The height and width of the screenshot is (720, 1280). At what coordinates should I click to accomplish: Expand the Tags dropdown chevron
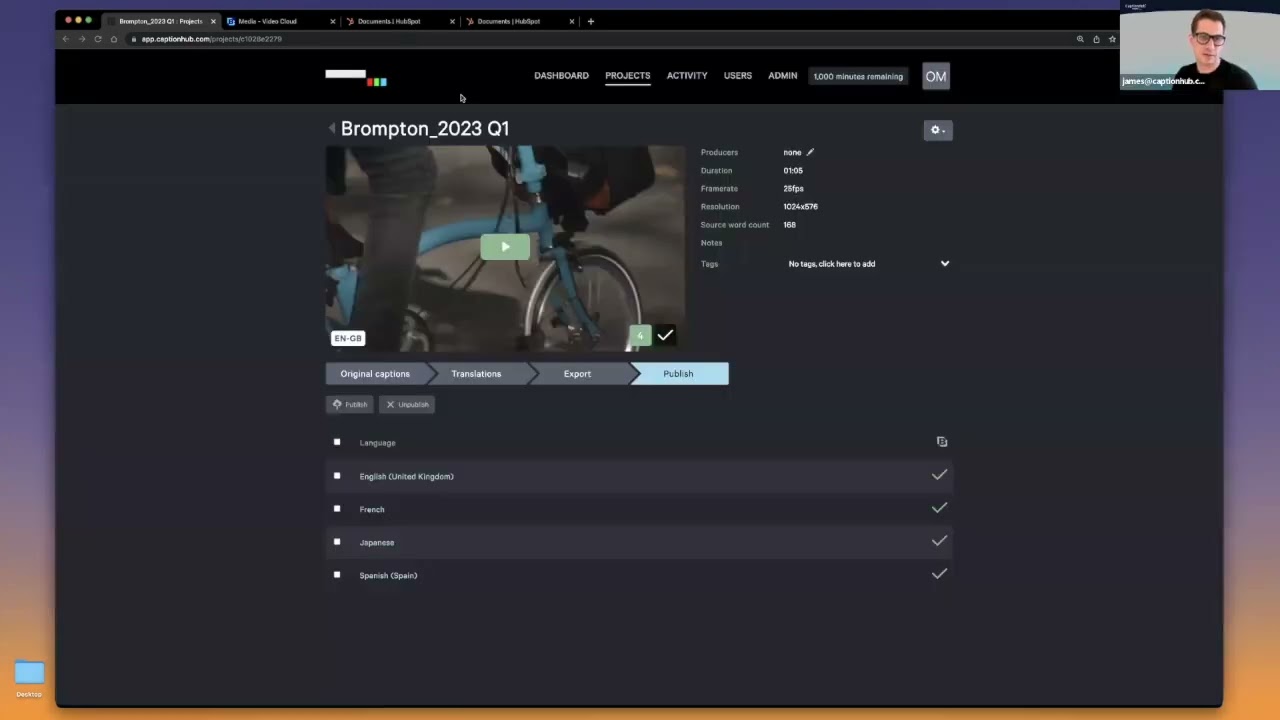point(945,264)
